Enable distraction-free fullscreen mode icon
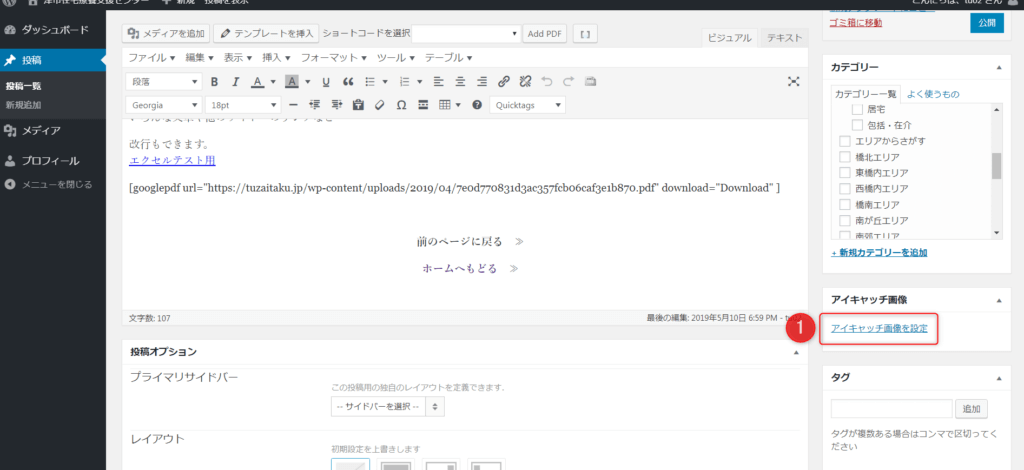1024x470 pixels. pos(794,81)
